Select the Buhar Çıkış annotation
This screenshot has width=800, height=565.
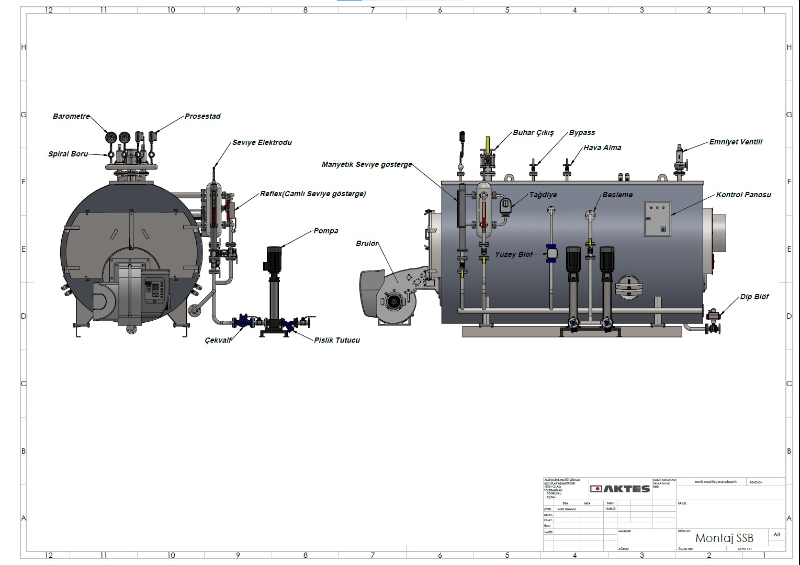click(x=533, y=132)
